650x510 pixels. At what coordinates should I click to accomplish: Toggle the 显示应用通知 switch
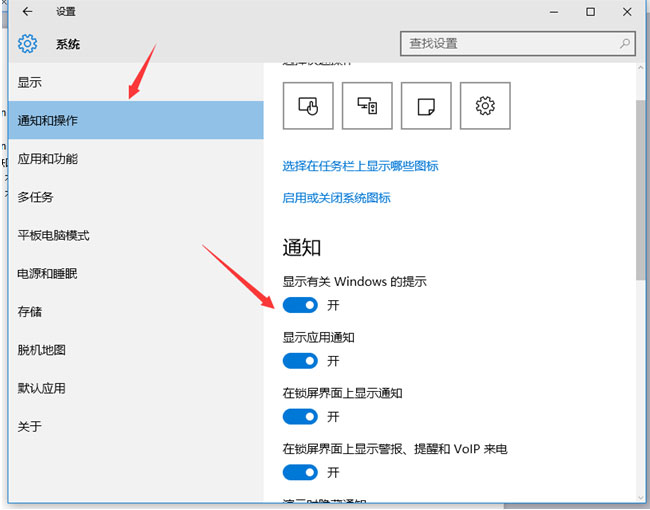[x=300, y=361]
